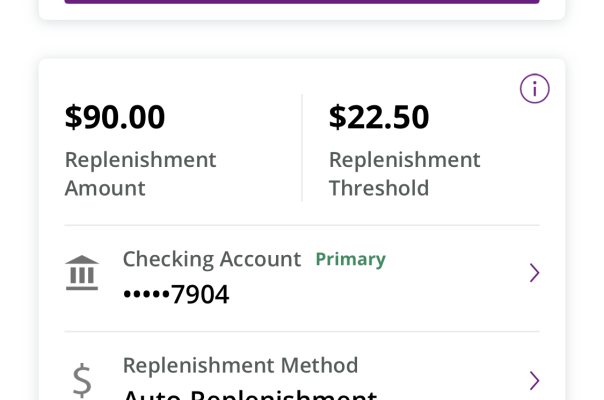Select the $90.00 replenishment amount value

115,117
